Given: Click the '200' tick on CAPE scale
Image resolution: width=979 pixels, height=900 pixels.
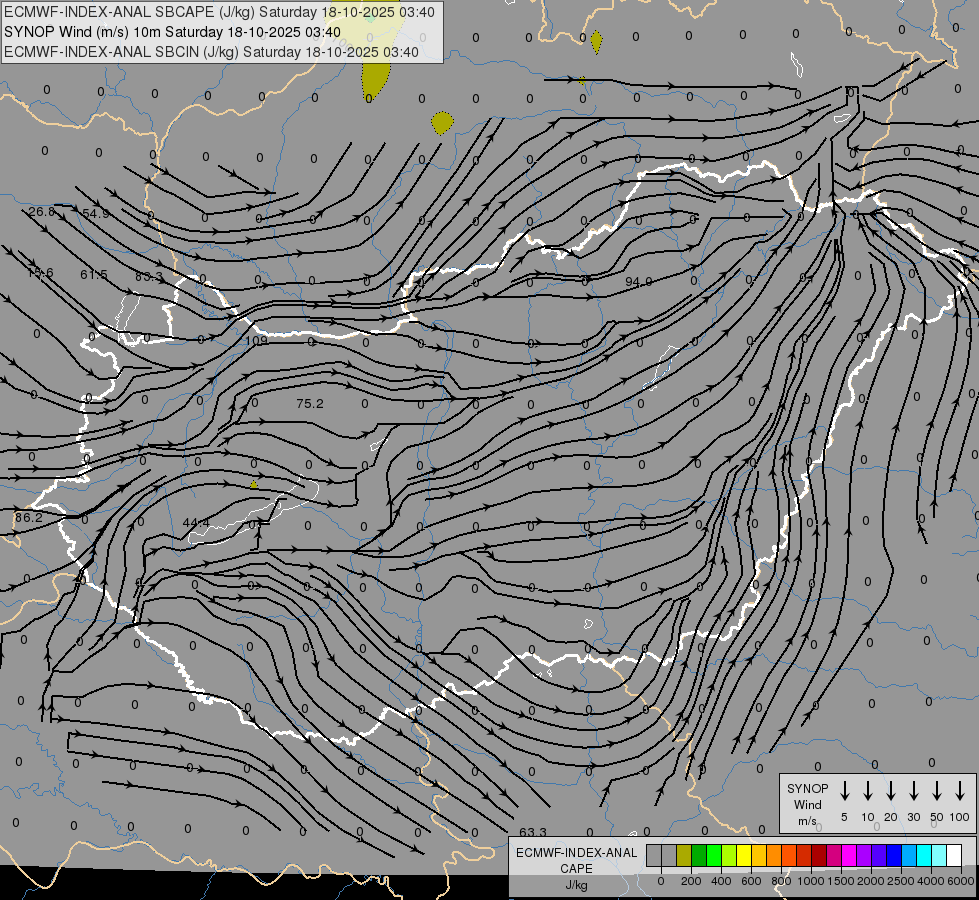Looking at the screenshot, I should pyautogui.click(x=691, y=881).
